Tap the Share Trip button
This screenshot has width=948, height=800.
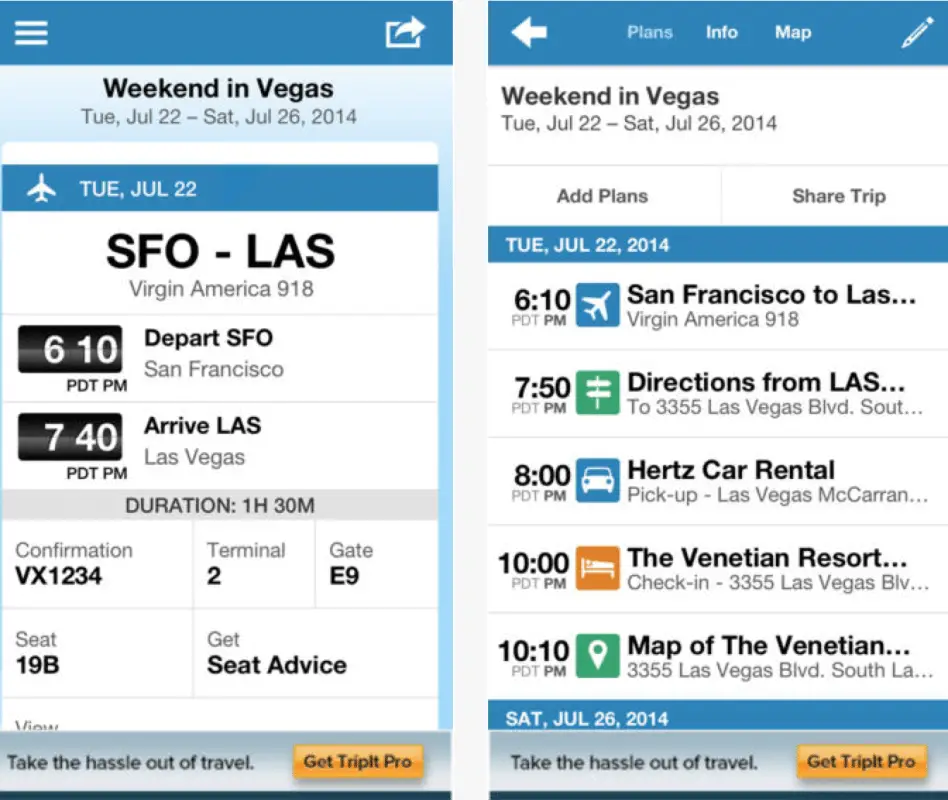[838, 196]
